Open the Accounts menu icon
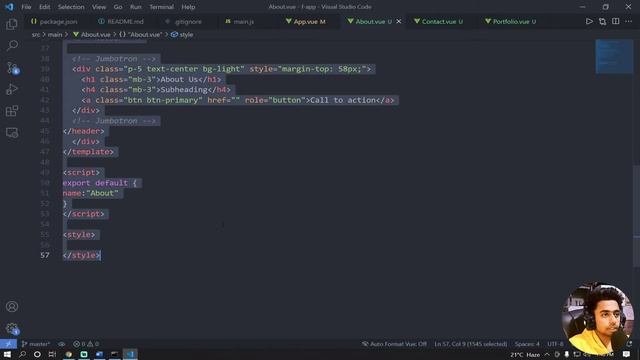Image resolution: width=640 pixels, height=360 pixels. (12, 307)
